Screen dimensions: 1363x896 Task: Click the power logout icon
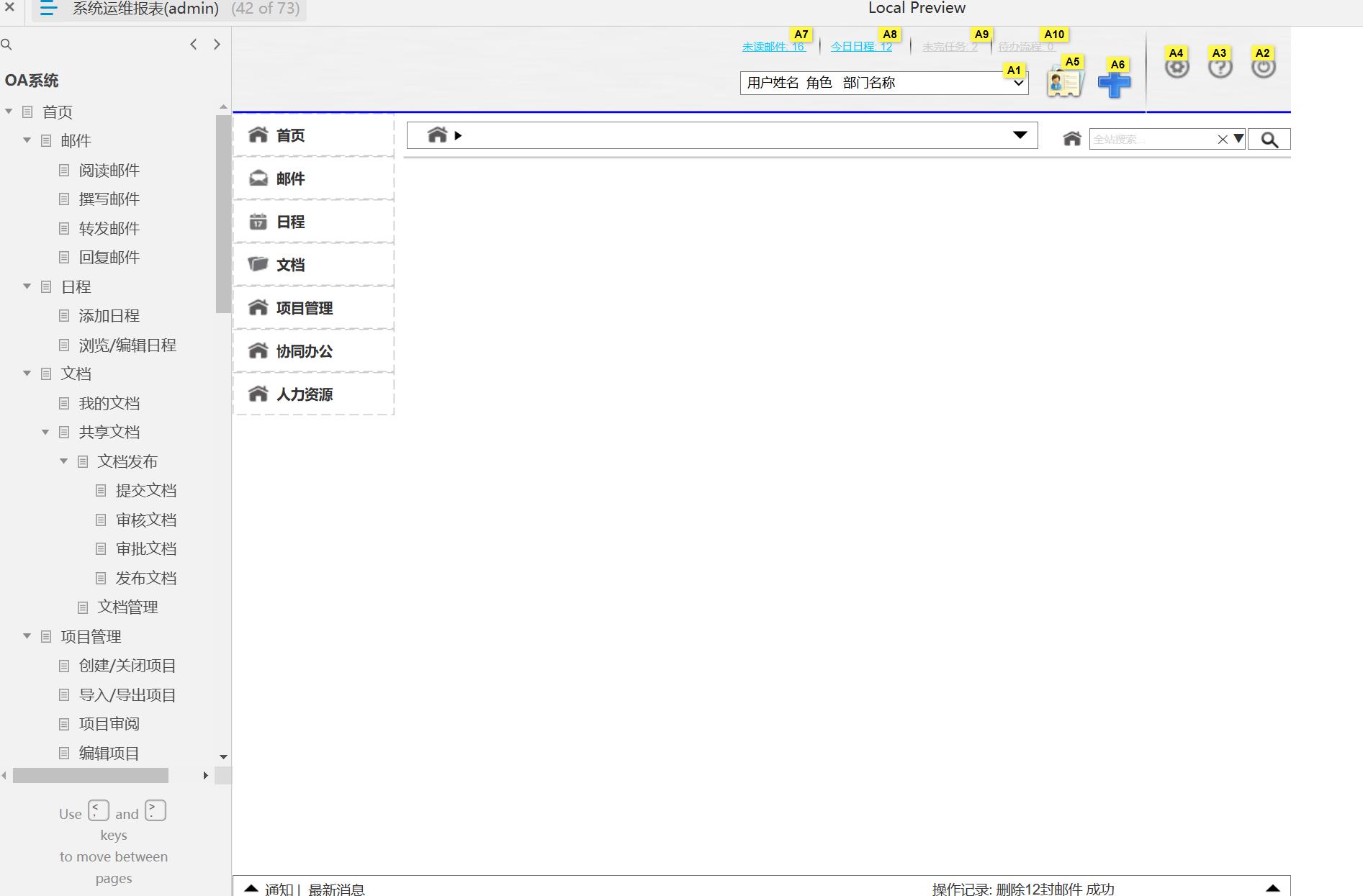1263,67
